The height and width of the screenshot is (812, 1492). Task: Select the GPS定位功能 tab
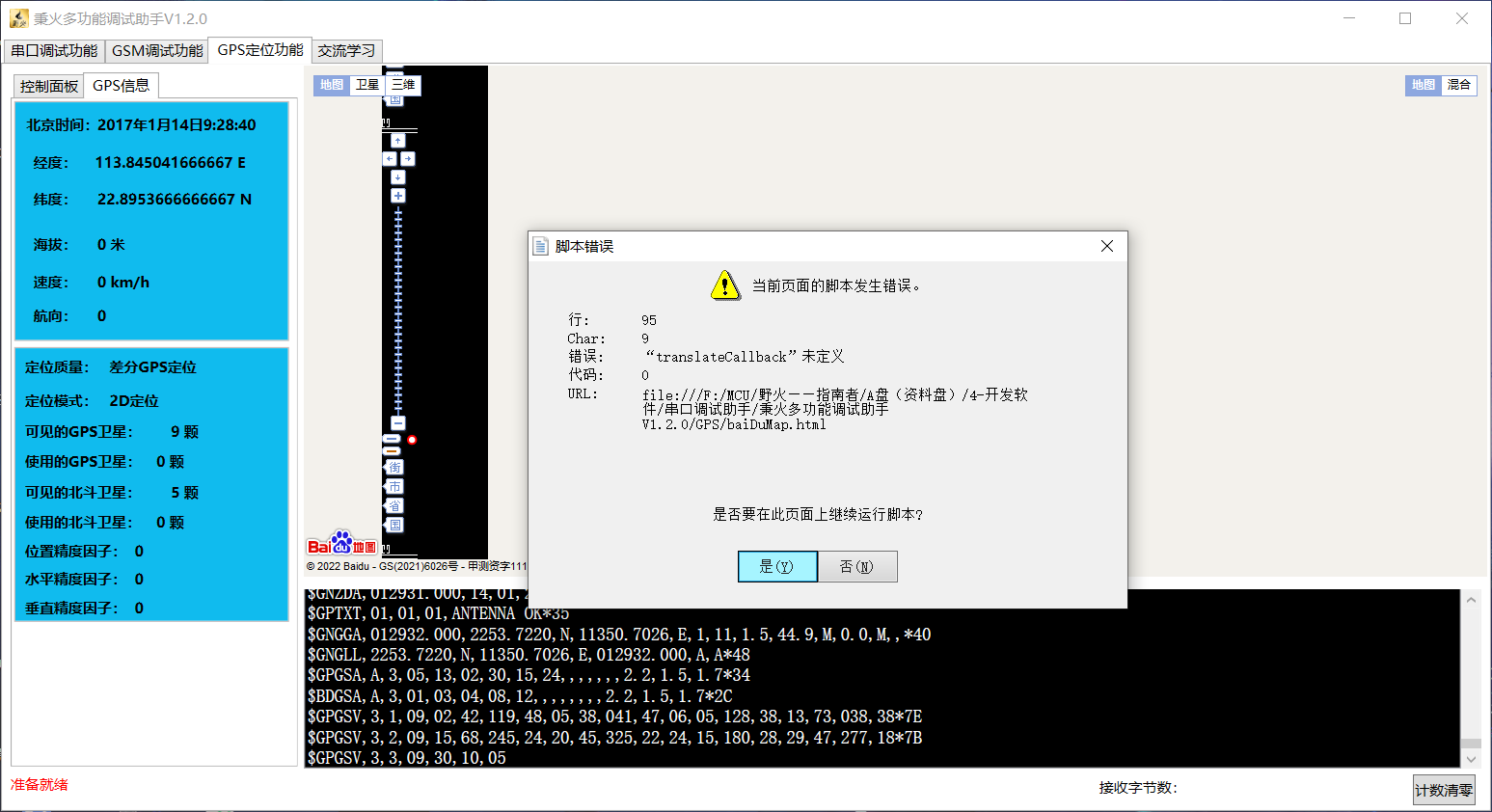pos(260,50)
